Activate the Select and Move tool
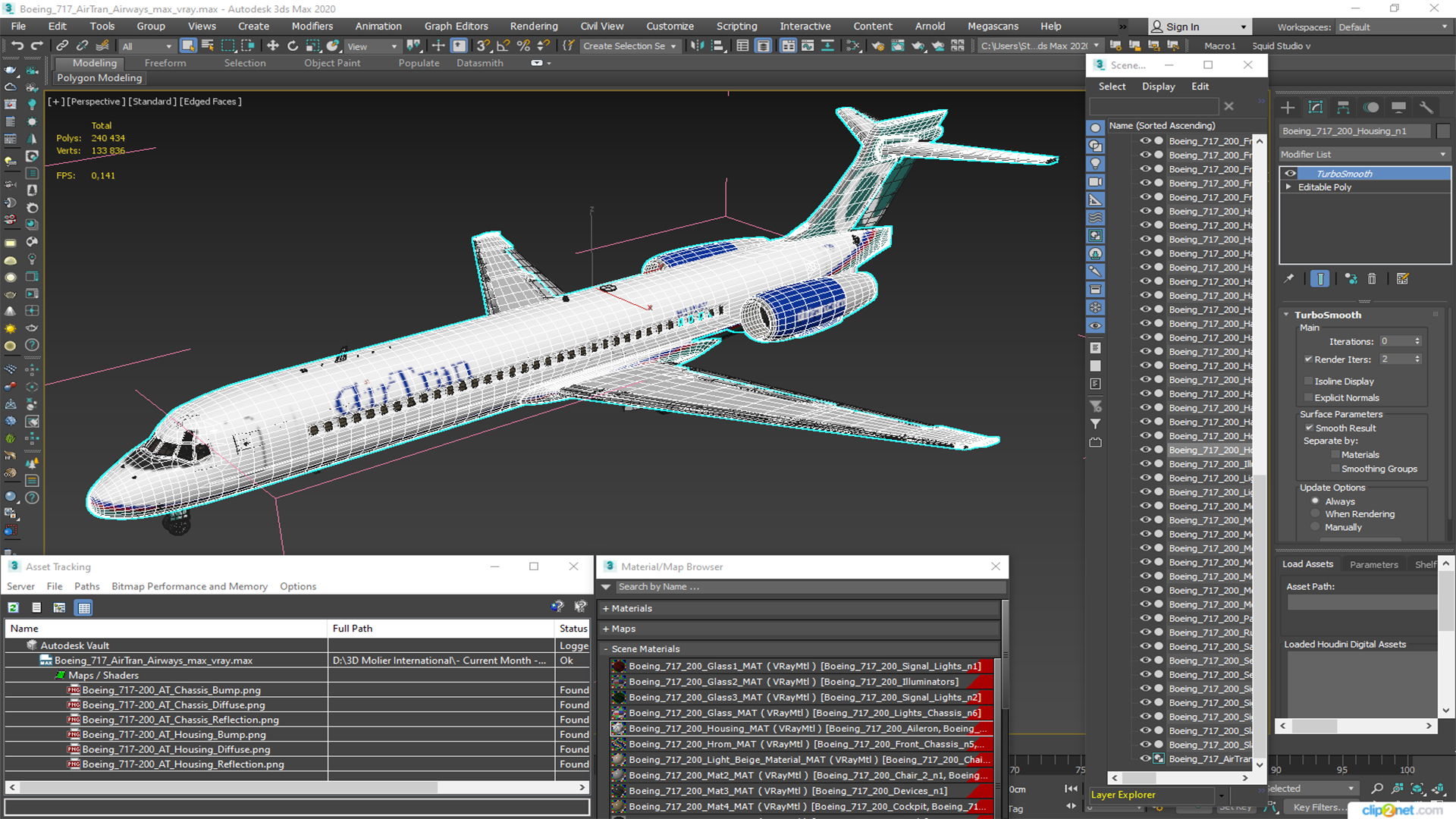1456x819 pixels. (x=273, y=46)
